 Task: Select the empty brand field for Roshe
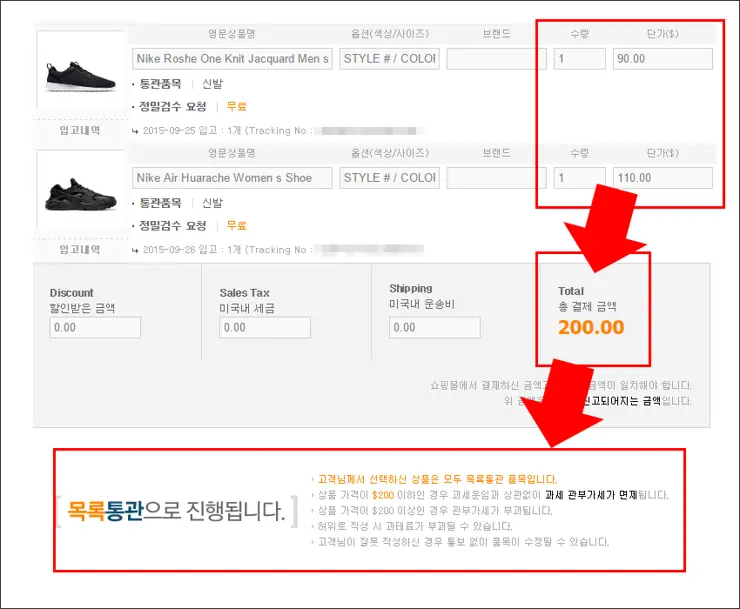click(496, 59)
